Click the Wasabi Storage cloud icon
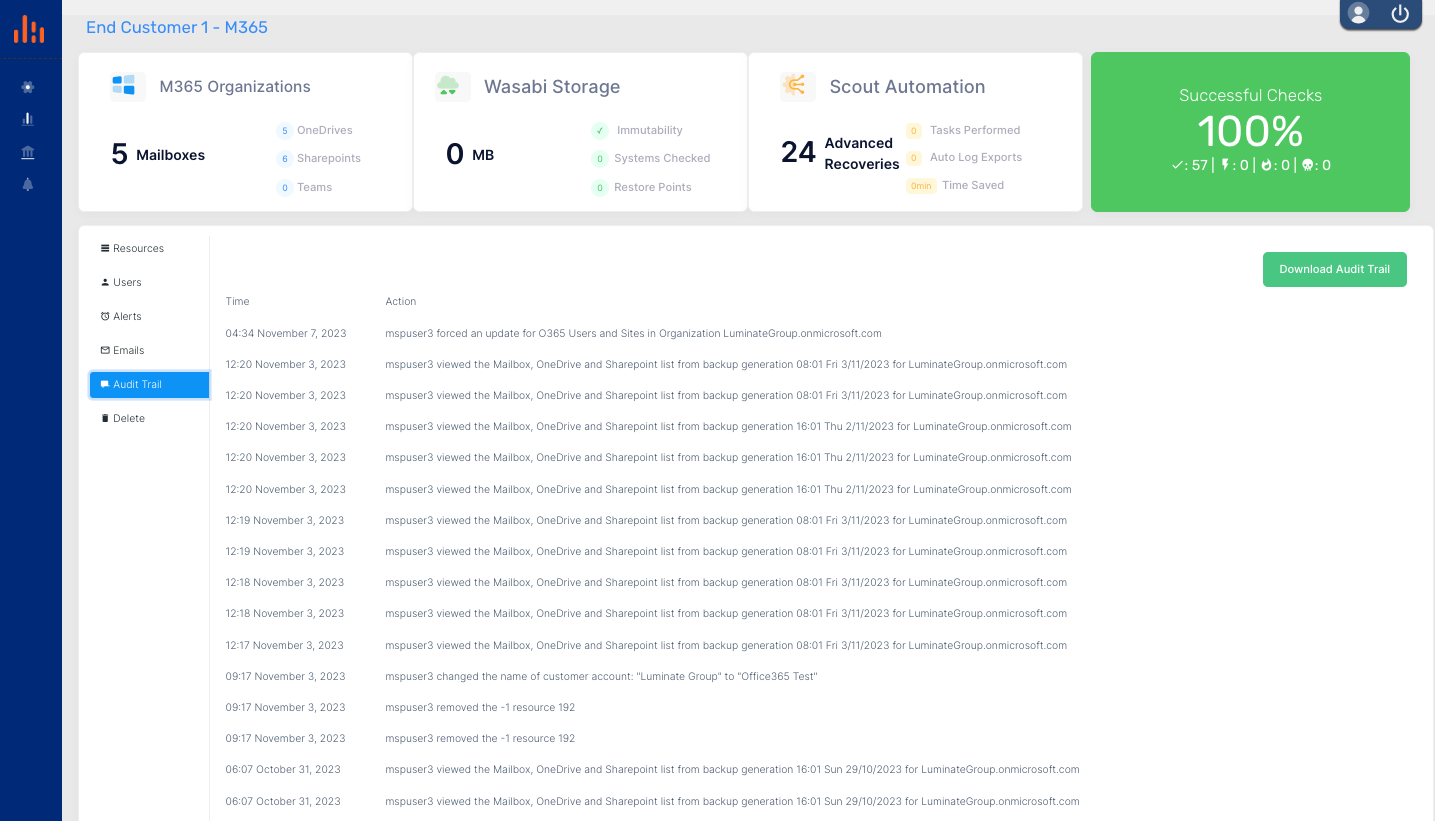The height and width of the screenshot is (821, 1435). (452, 86)
